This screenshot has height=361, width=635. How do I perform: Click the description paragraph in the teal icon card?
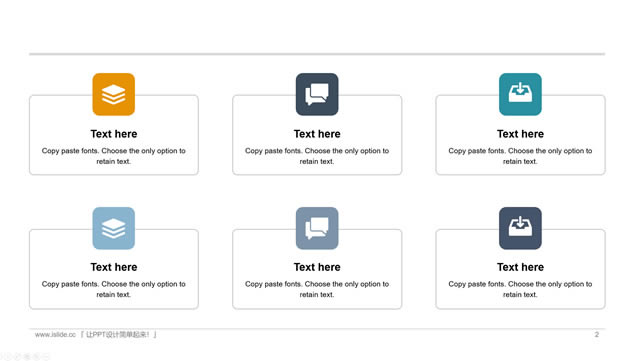click(x=520, y=156)
